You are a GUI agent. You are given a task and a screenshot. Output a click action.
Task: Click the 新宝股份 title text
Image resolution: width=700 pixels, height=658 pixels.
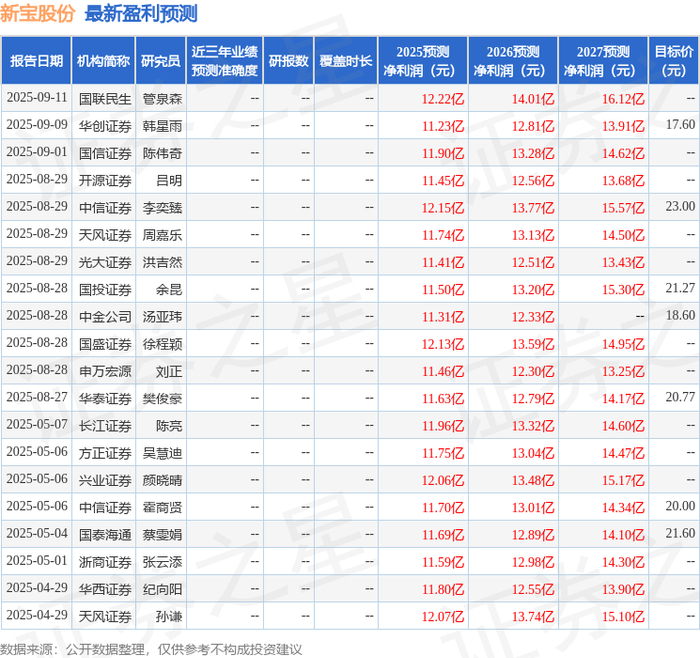pos(38,13)
